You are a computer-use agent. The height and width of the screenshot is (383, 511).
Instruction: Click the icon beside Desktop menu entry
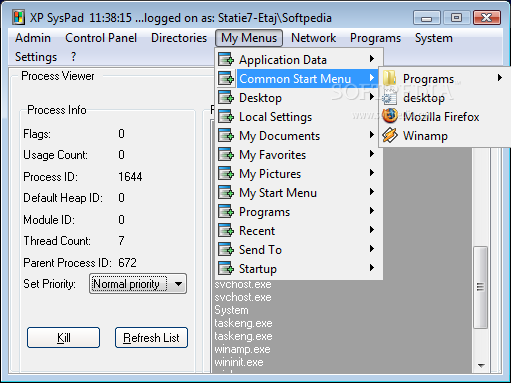(226, 97)
